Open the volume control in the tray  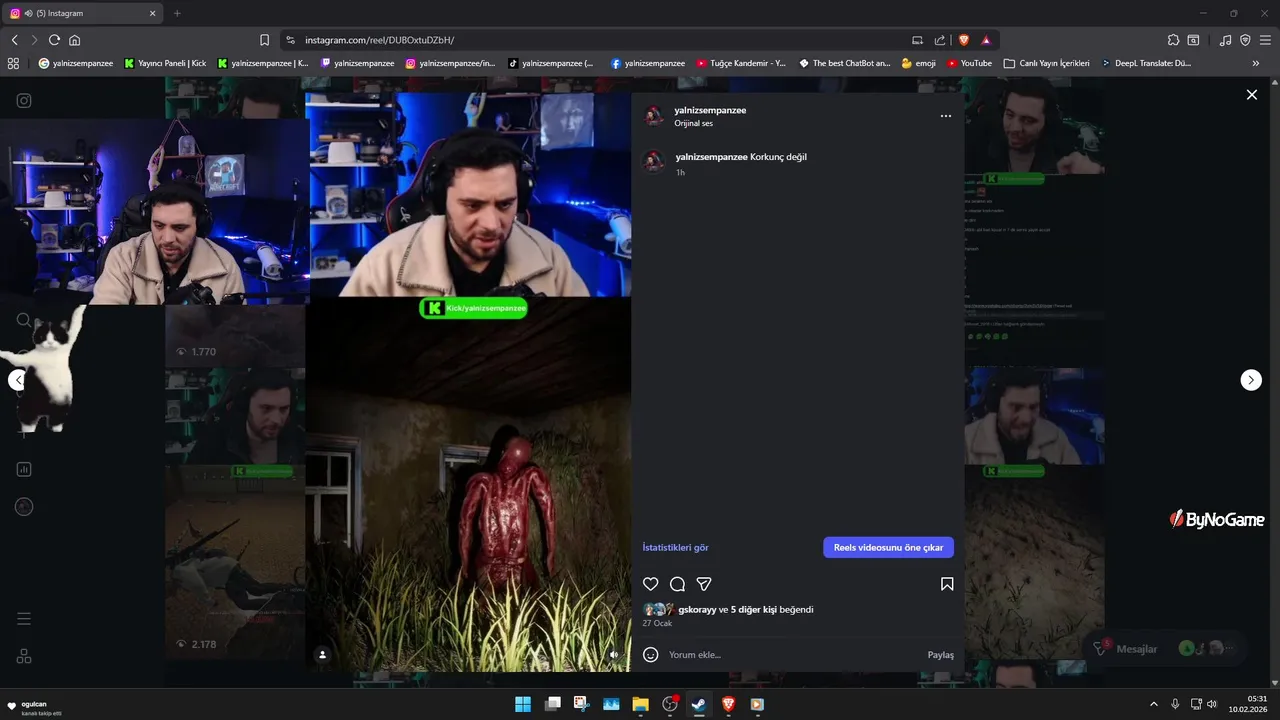coord(1212,704)
